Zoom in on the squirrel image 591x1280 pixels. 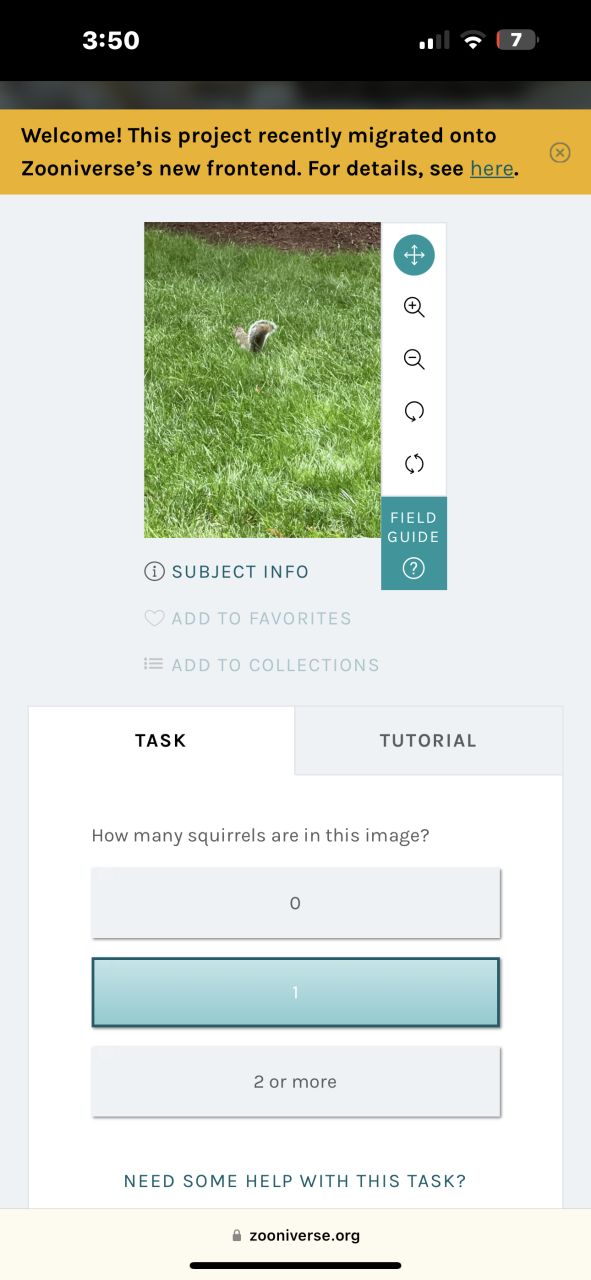coord(414,307)
